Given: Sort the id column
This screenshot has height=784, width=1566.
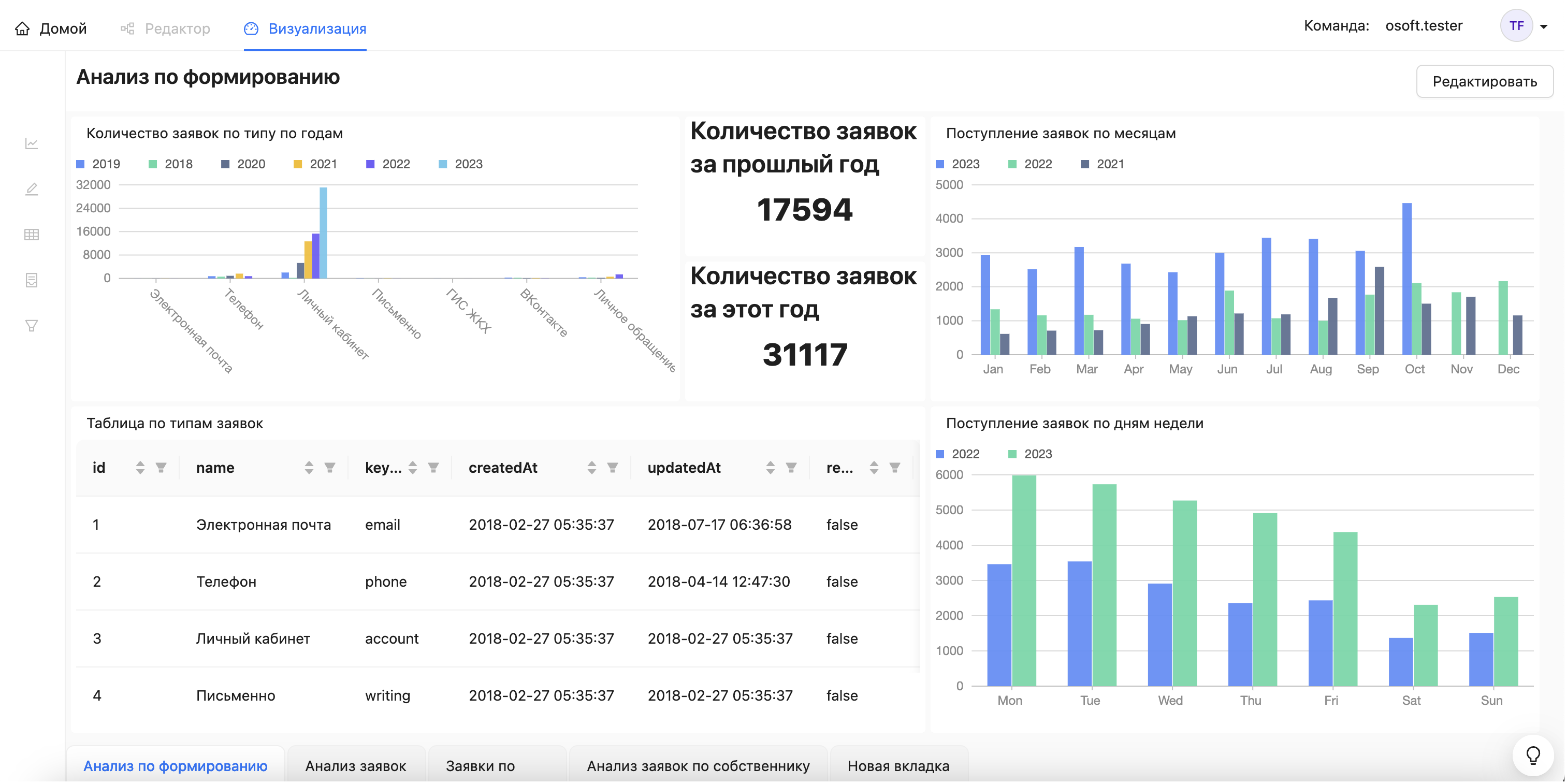Looking at the screenshot, I should pos(140,468).
